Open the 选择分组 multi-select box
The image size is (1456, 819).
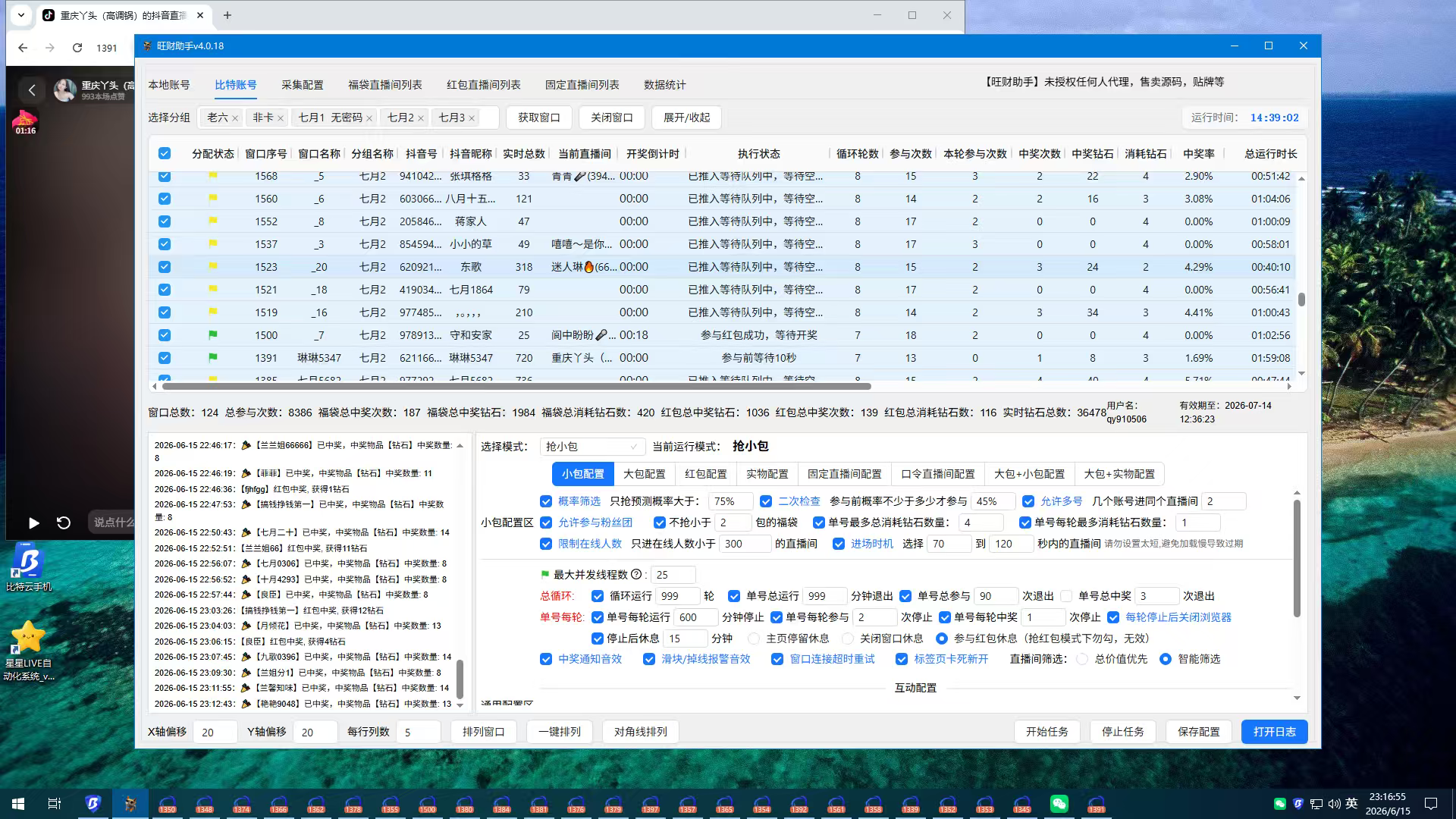(348, 118)
